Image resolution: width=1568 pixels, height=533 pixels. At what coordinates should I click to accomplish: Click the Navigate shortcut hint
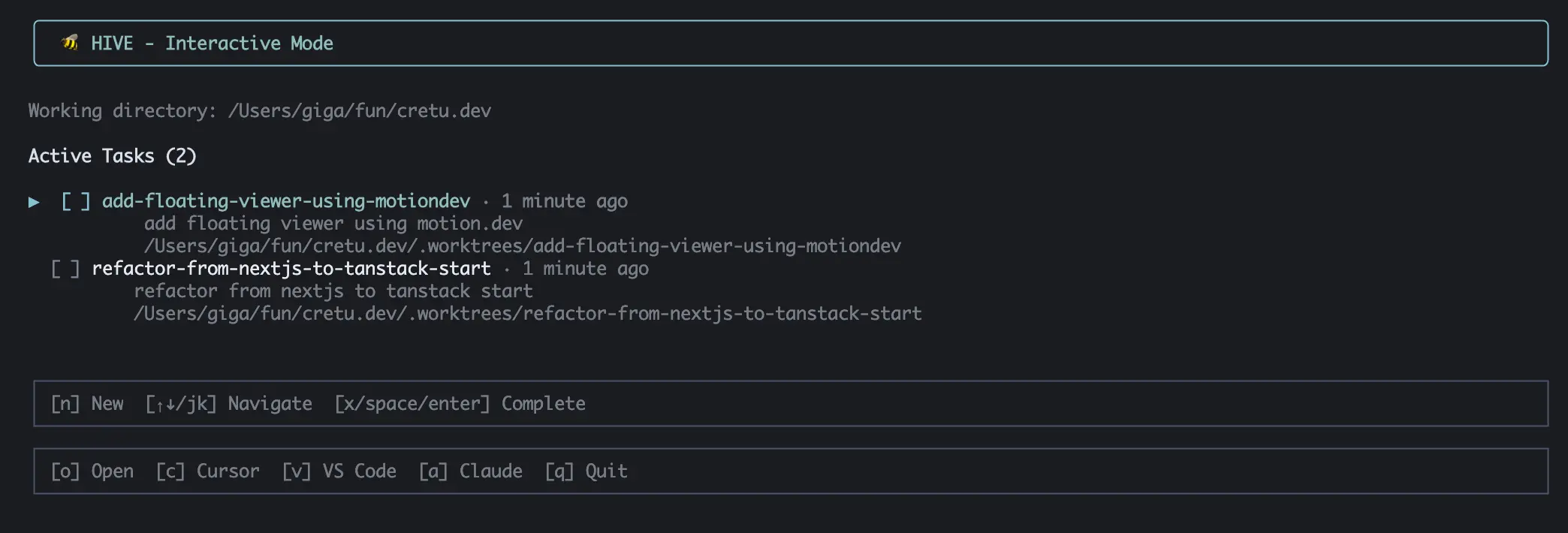point(228,404)
